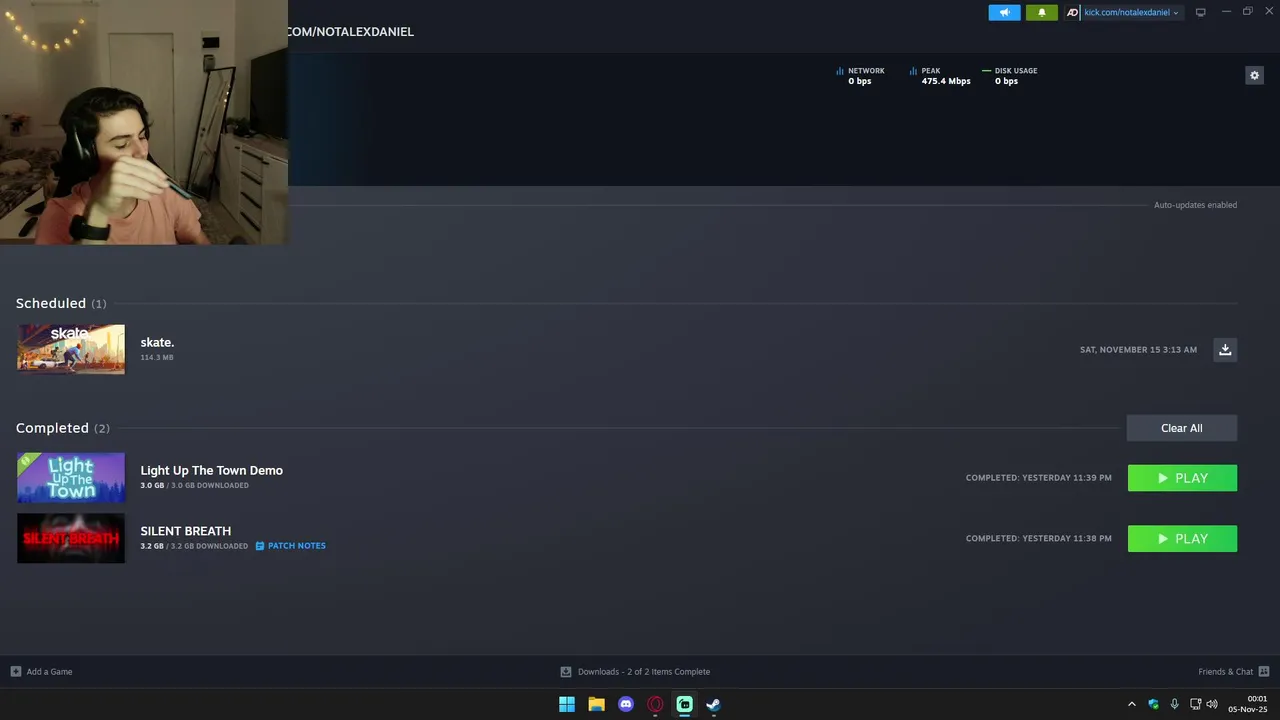Click the SILENT BREATH thumbnail

[x=71, y=538]
